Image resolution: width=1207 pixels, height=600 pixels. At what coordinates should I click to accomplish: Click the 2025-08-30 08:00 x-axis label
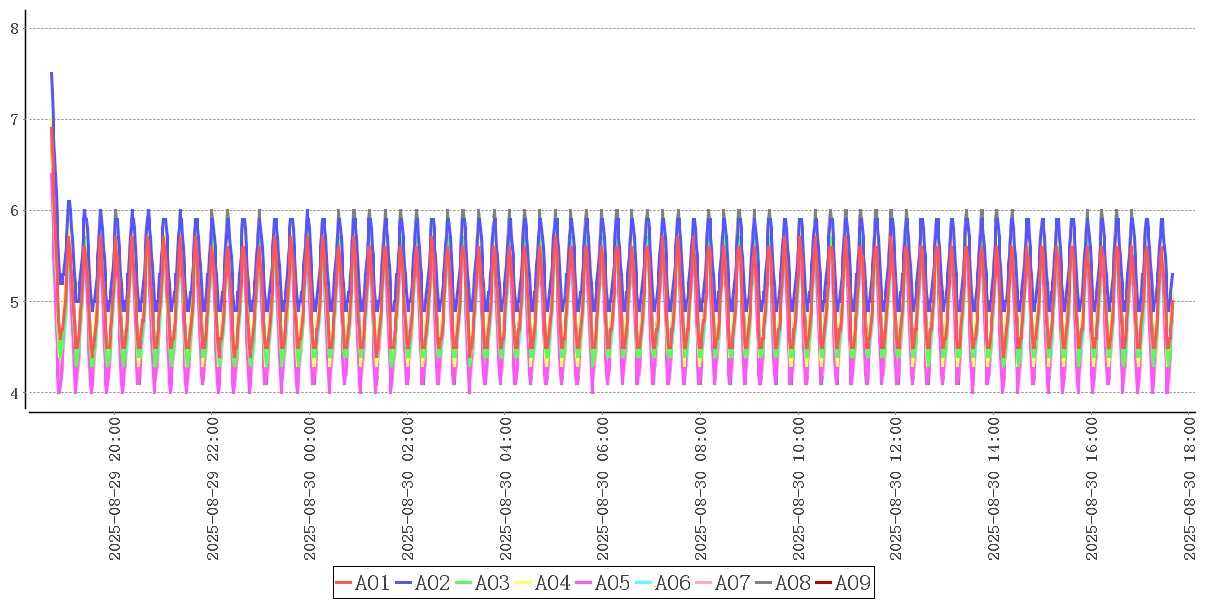point(702,490)
